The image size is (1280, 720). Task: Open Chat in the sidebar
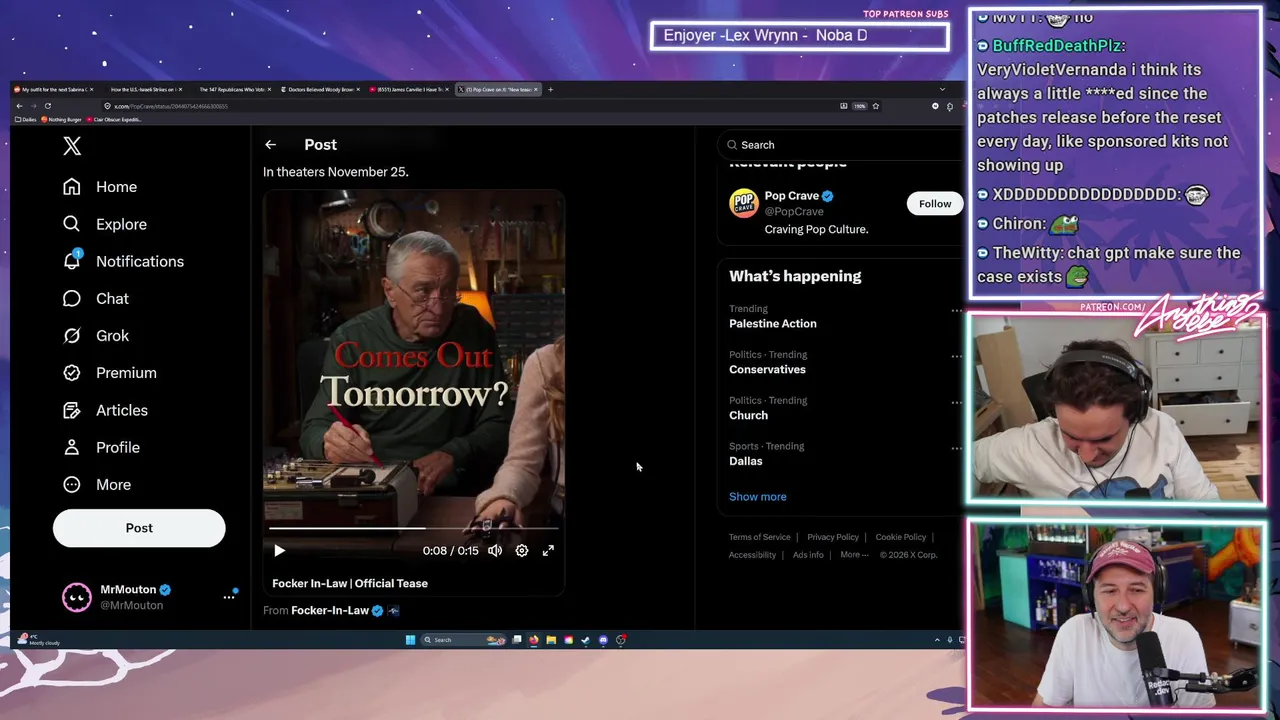(x=95, y=298)
